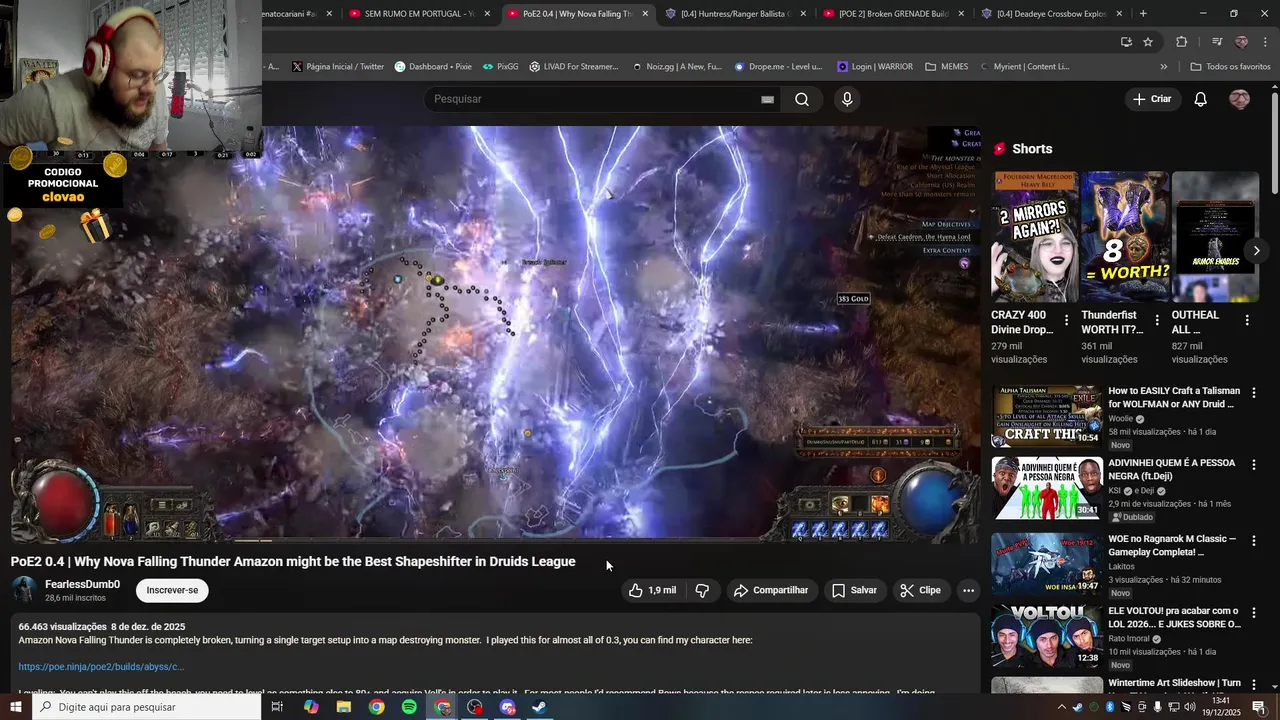Like the video with thumbs-up button
Image resolution: width=1280 pixels, height=720 pixels.
pos(652,590)
